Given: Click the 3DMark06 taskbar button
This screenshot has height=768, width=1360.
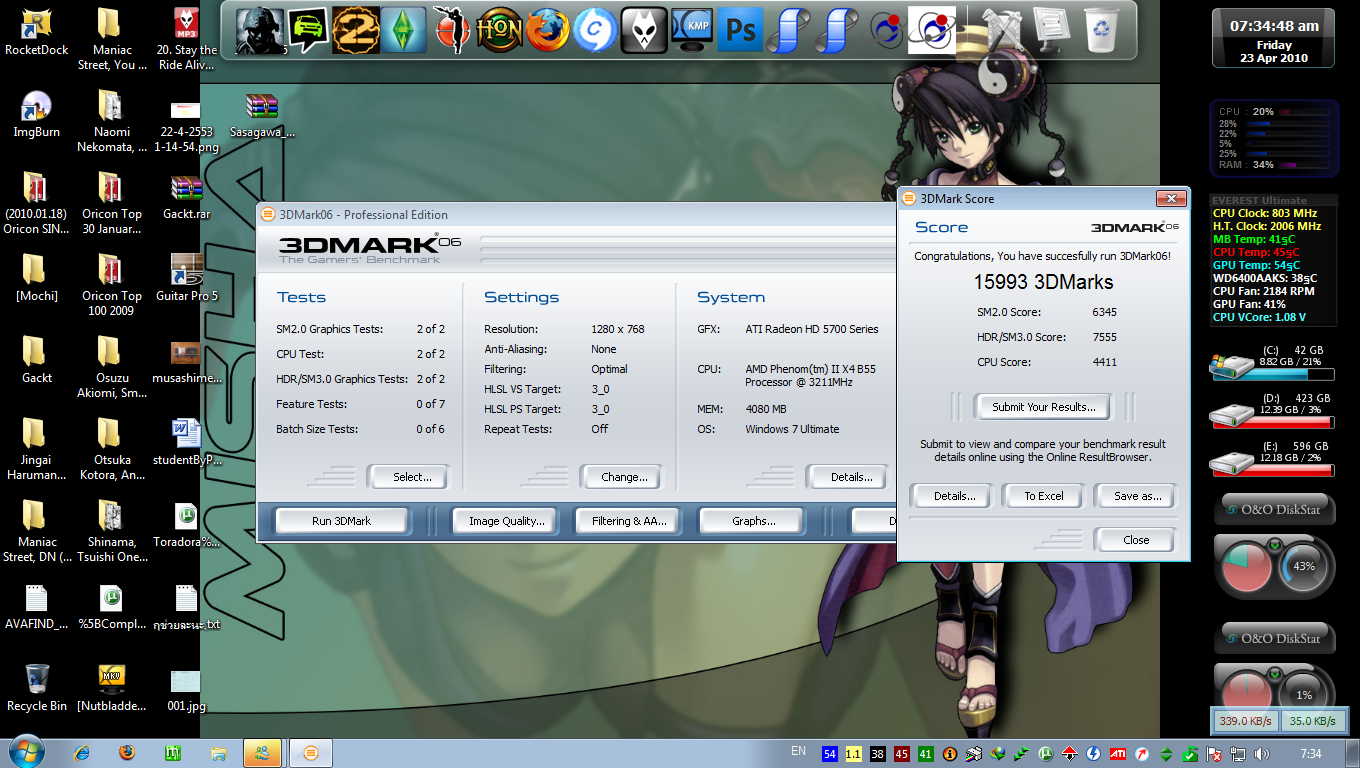Looking at the screenshot, I should tap(310, 753).
